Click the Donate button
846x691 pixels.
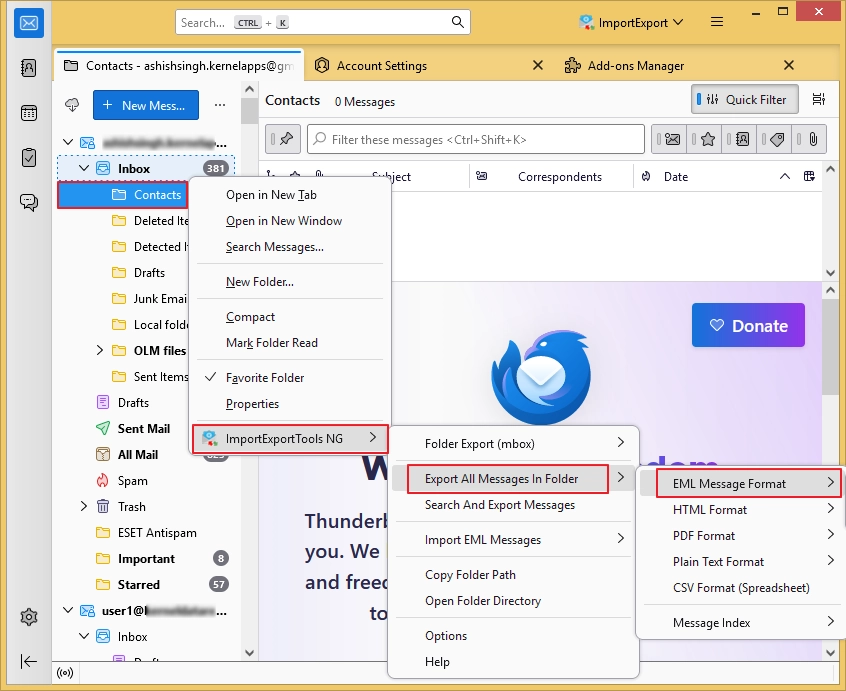(748, 325)
